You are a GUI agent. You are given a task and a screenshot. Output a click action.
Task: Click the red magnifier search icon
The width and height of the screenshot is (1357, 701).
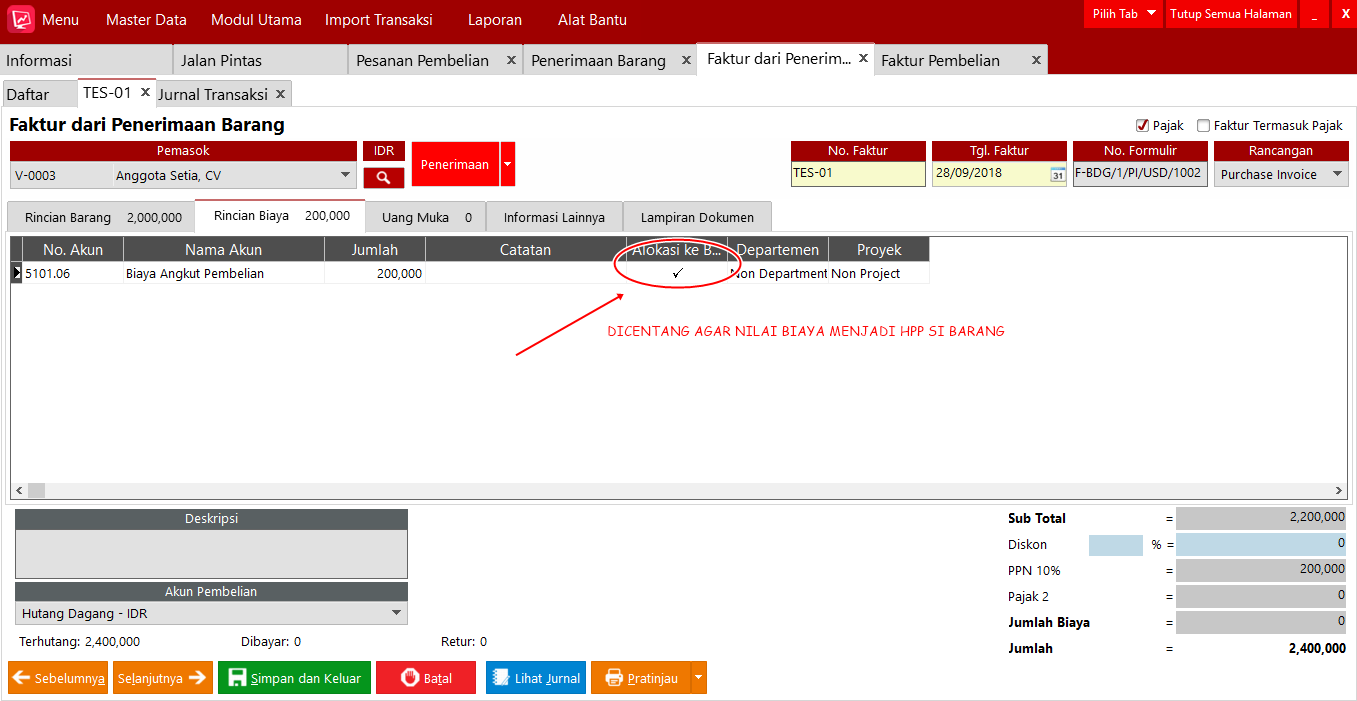(383, 178)
